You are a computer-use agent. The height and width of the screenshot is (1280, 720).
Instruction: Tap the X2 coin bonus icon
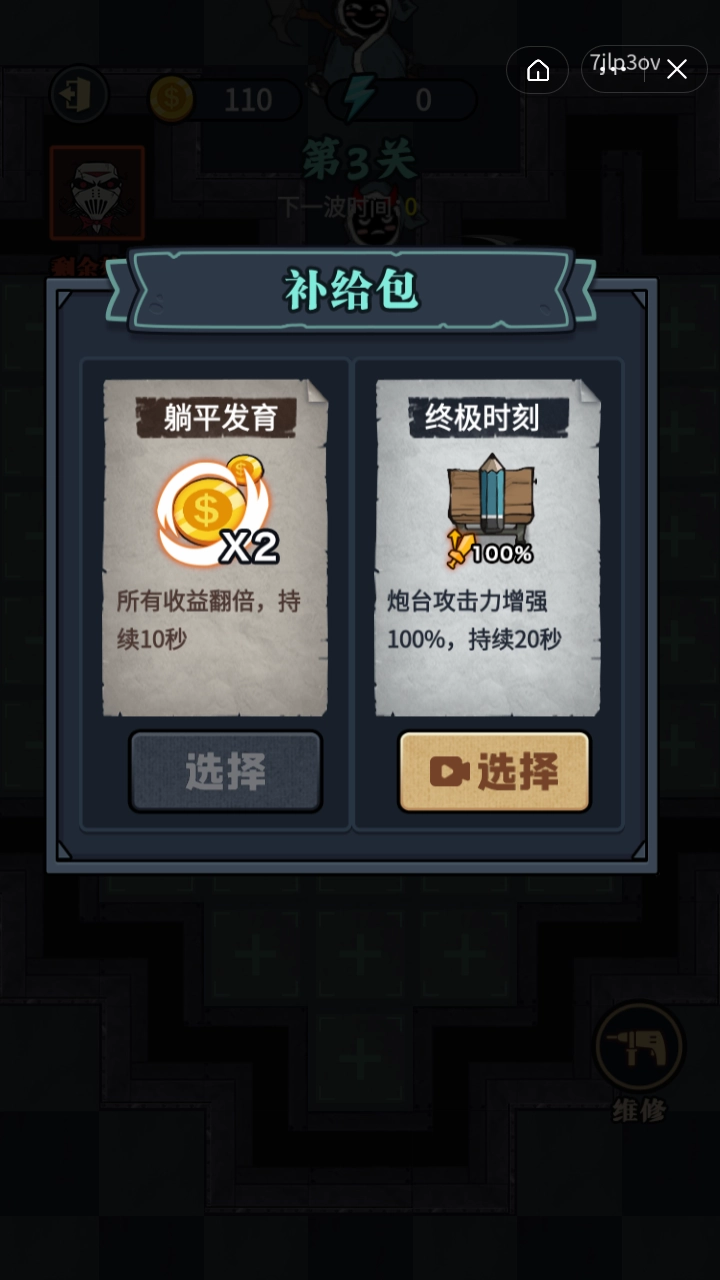point(217,511)
